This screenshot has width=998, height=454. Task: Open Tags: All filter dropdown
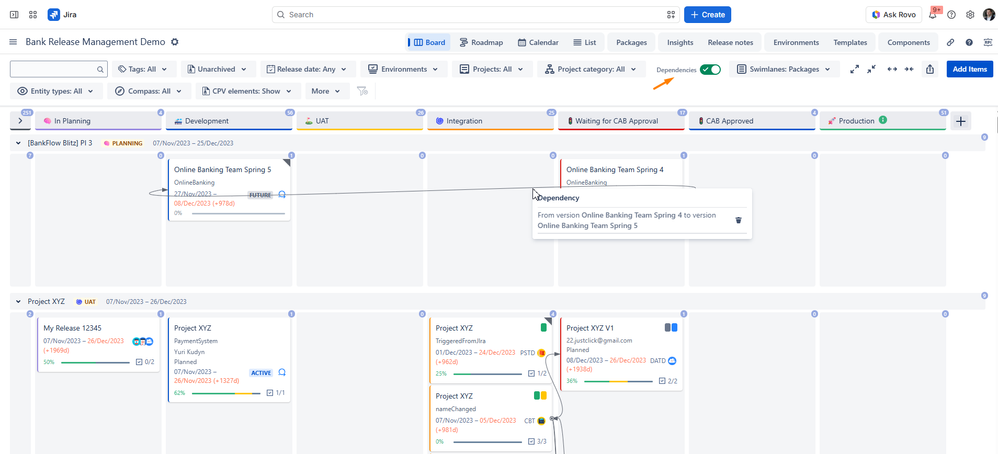143,69
